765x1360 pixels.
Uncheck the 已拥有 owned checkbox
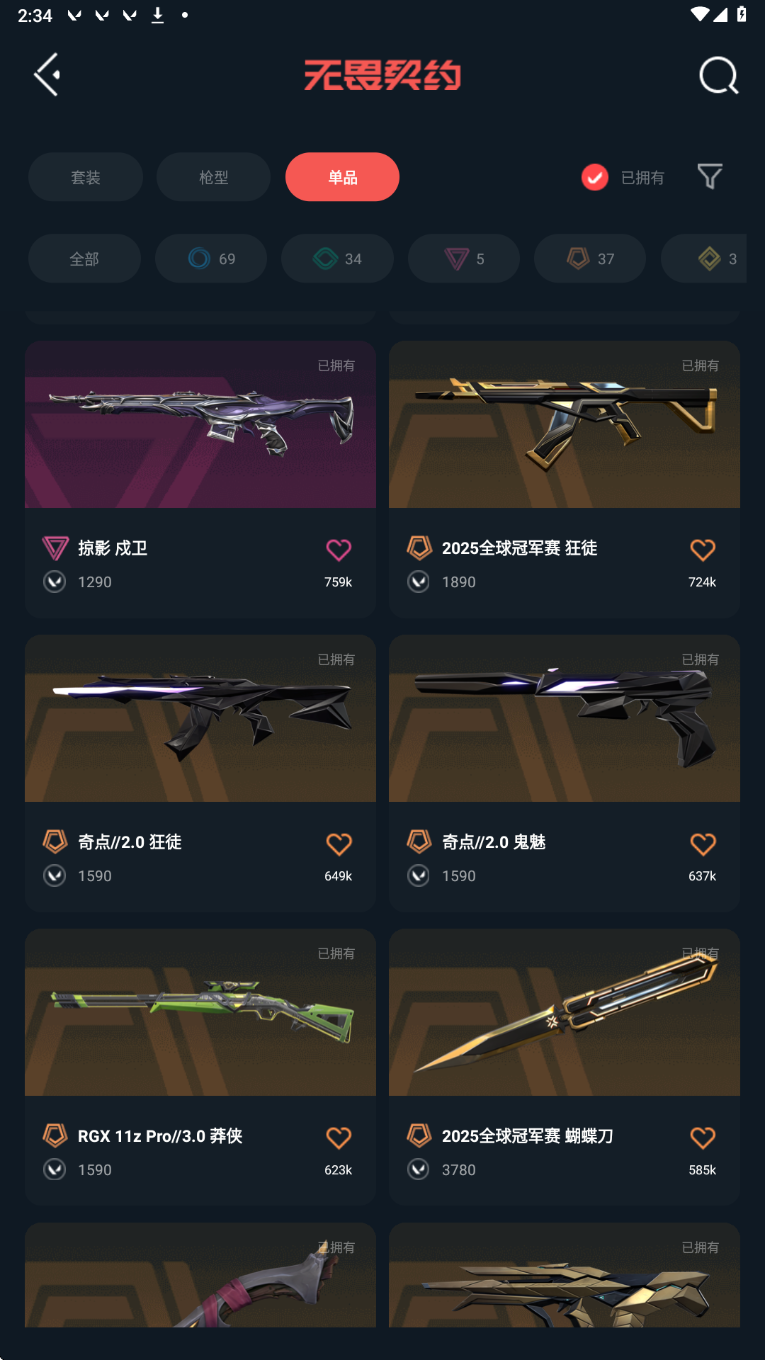click(x=595, y=177)
